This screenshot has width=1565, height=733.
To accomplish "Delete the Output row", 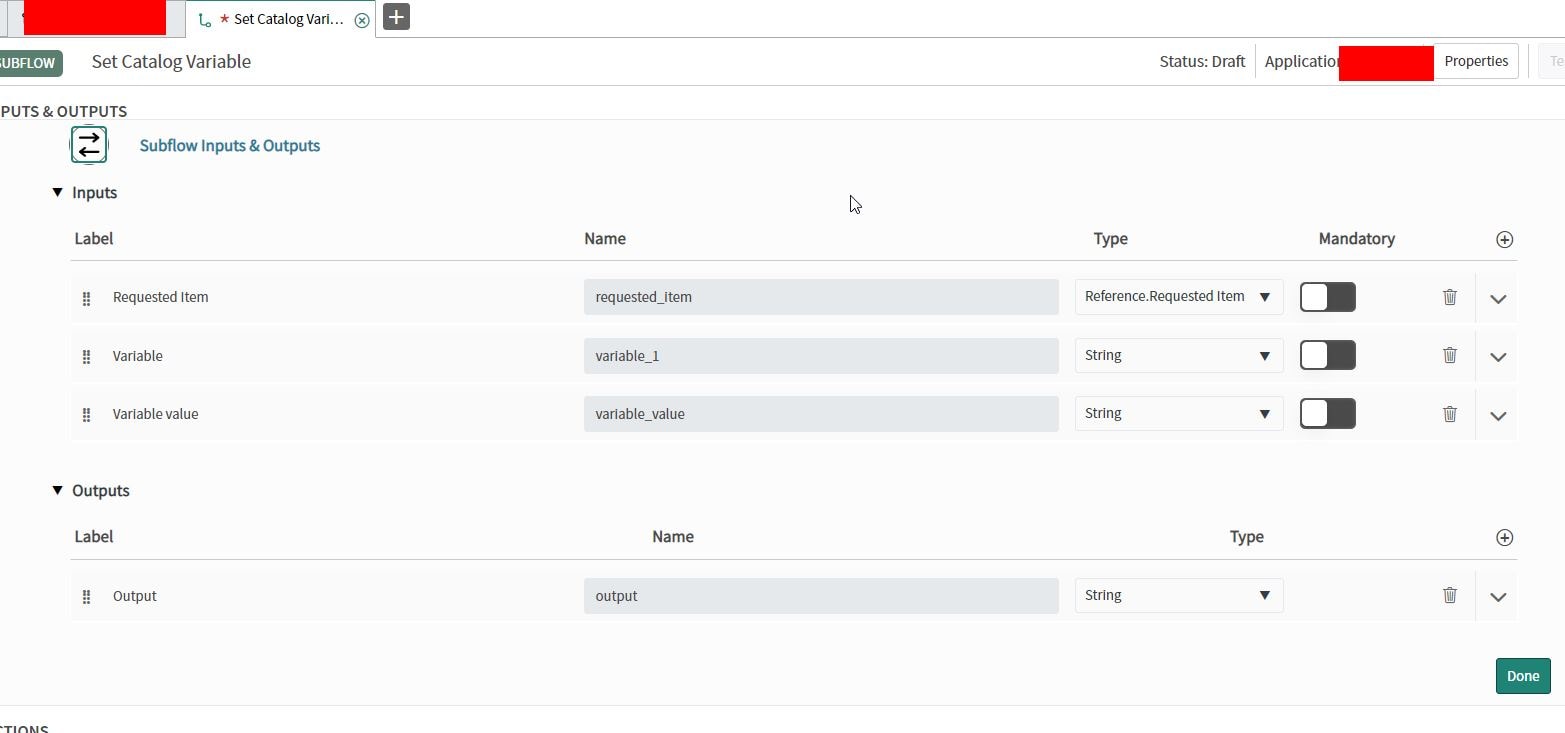I will (x=1450, y=594).
